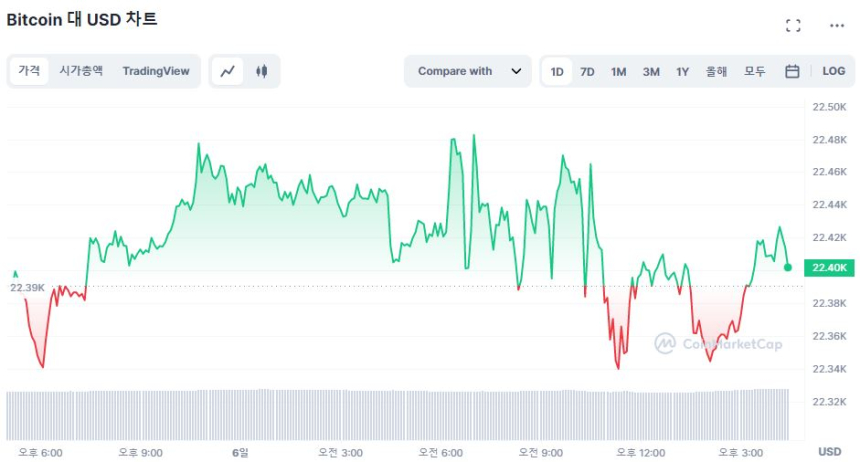
Task: Click the green current price dot
Action: click(788, 267)
